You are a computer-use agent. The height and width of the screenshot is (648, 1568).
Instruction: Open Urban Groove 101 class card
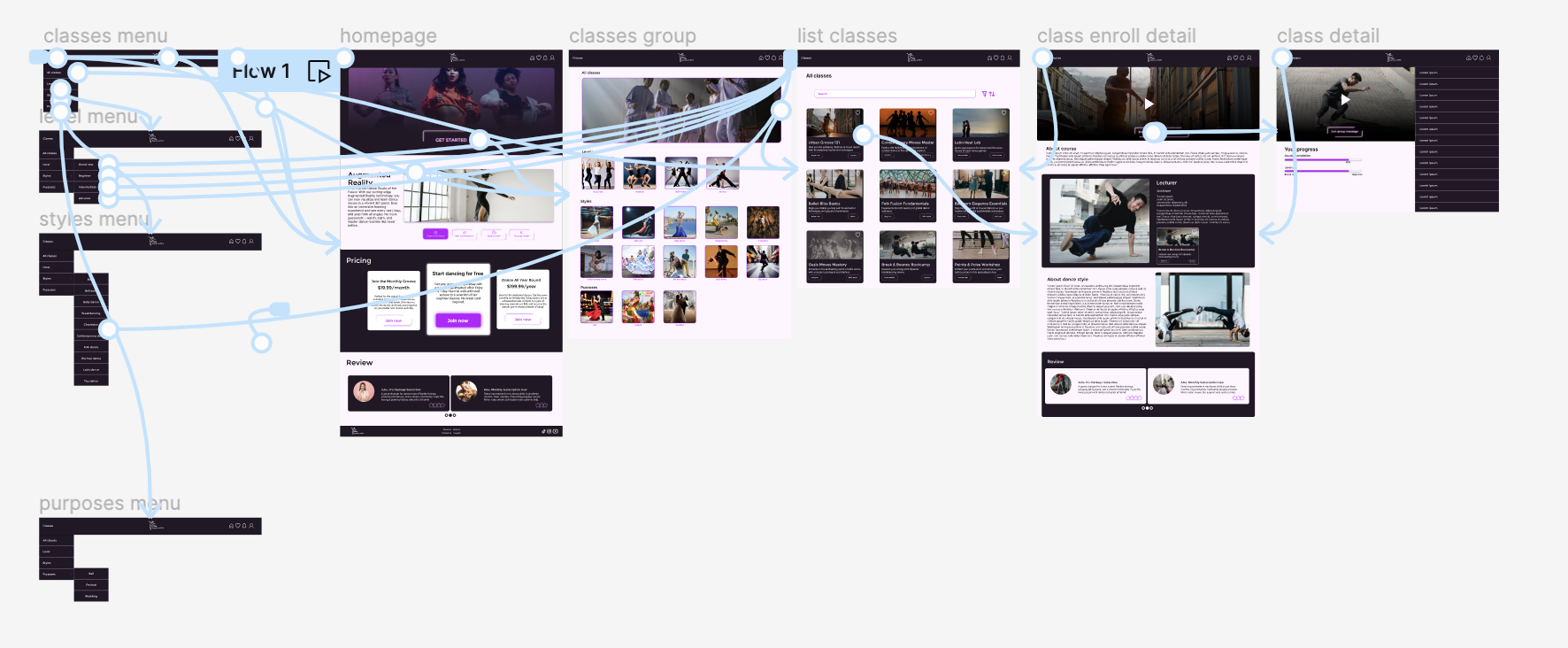(x=834, y=135)
